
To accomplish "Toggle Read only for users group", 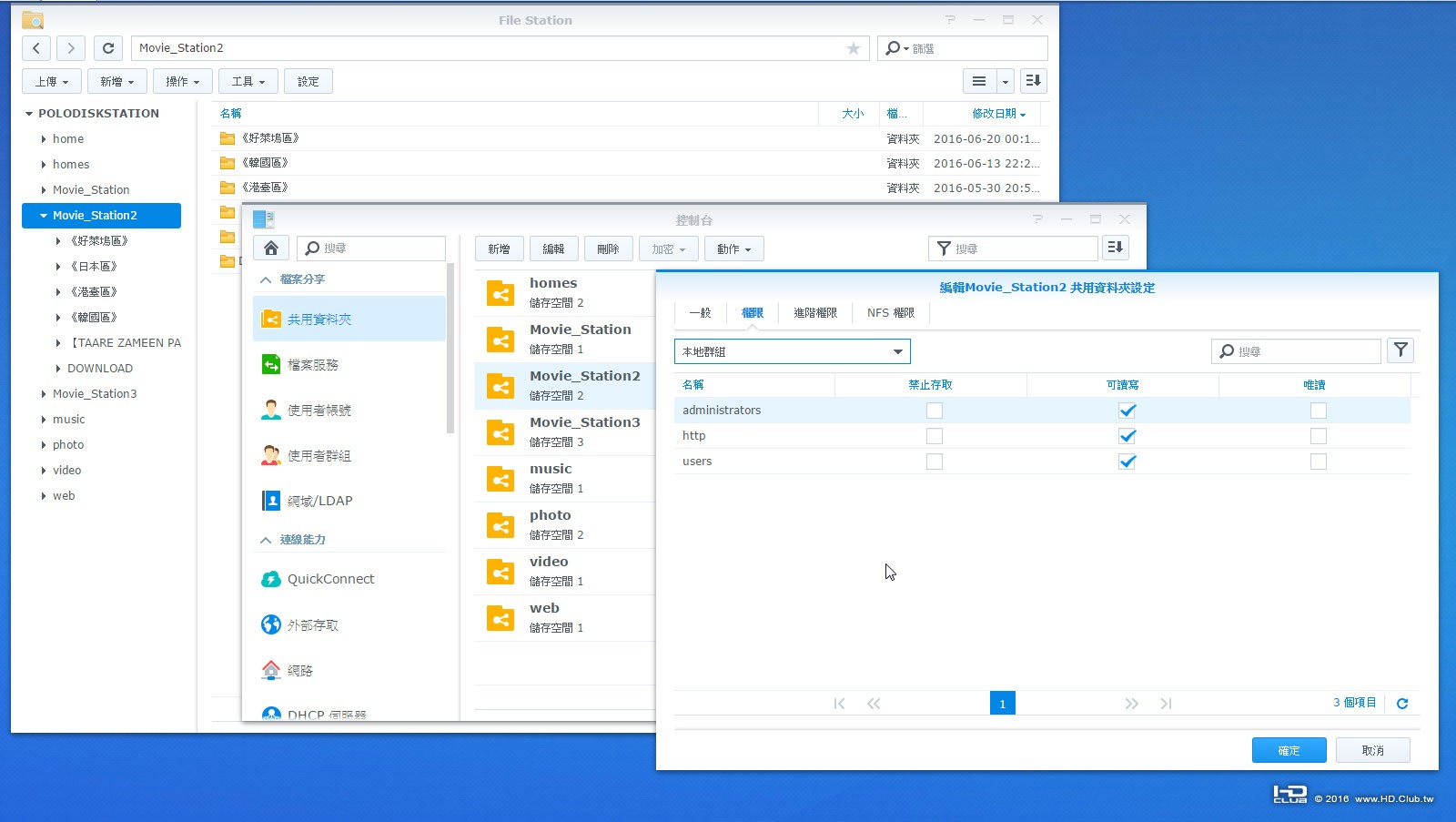I will 1319,462.
